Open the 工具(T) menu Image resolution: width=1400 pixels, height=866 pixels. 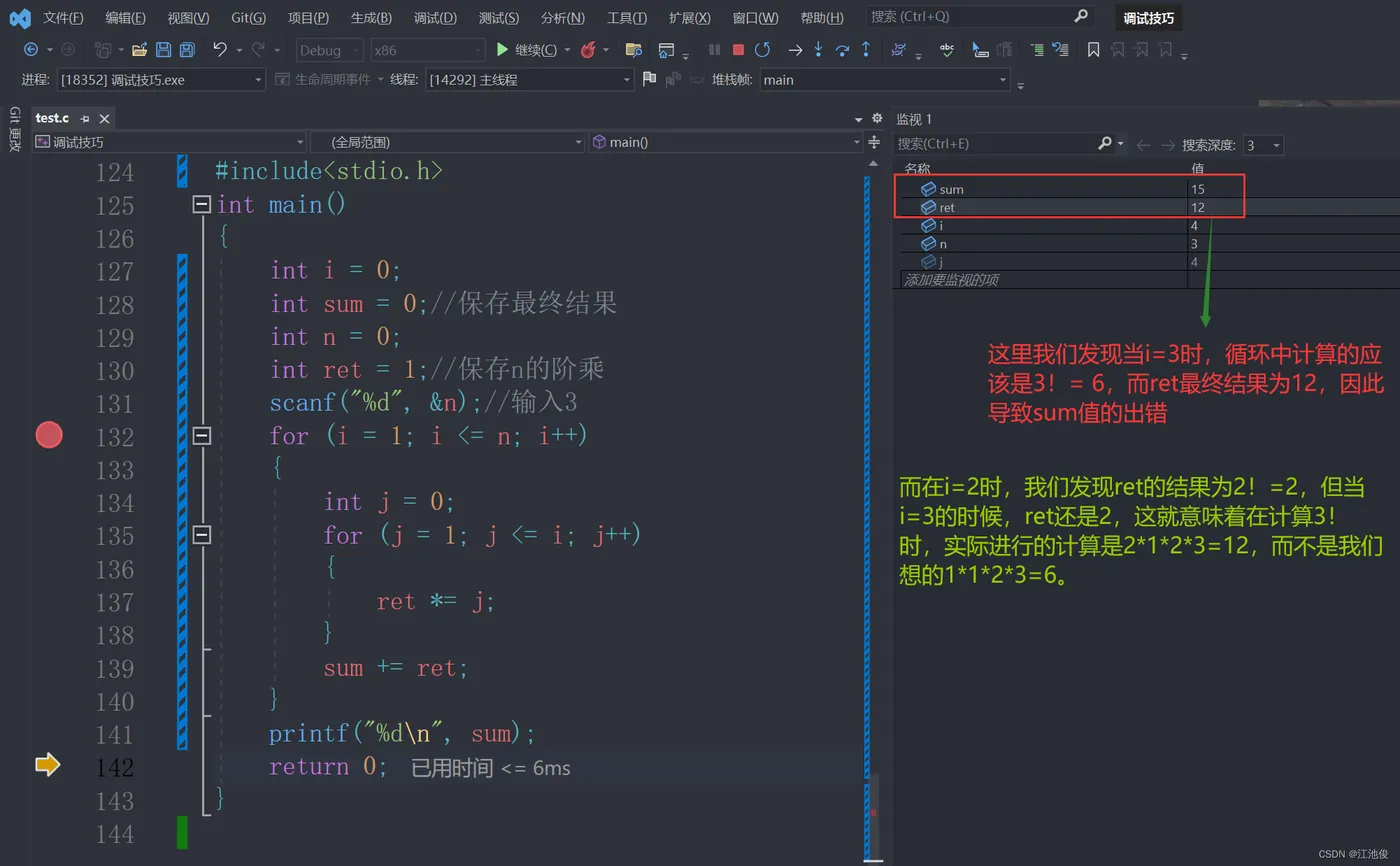click(x=626, y=17)
